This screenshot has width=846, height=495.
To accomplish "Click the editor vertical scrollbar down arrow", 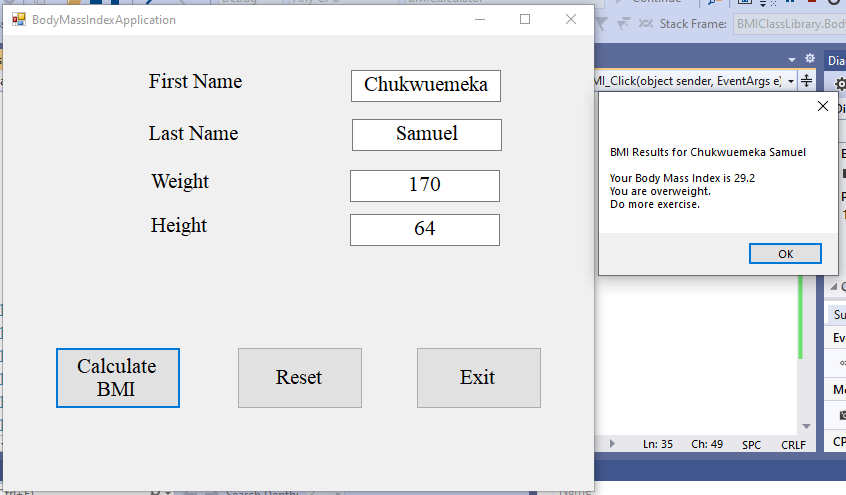I will (x=806, y=426).
